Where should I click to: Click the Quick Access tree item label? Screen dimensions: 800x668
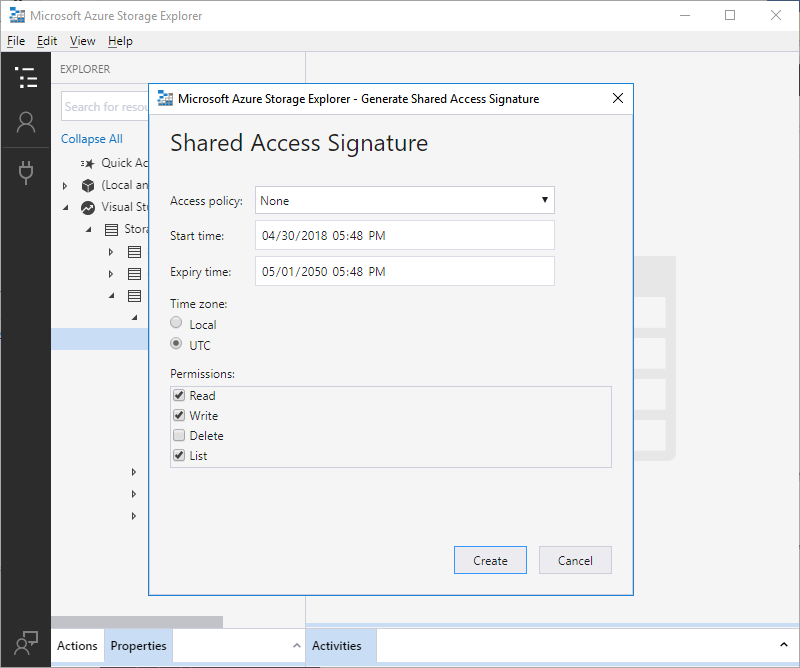tap(124, 163)
